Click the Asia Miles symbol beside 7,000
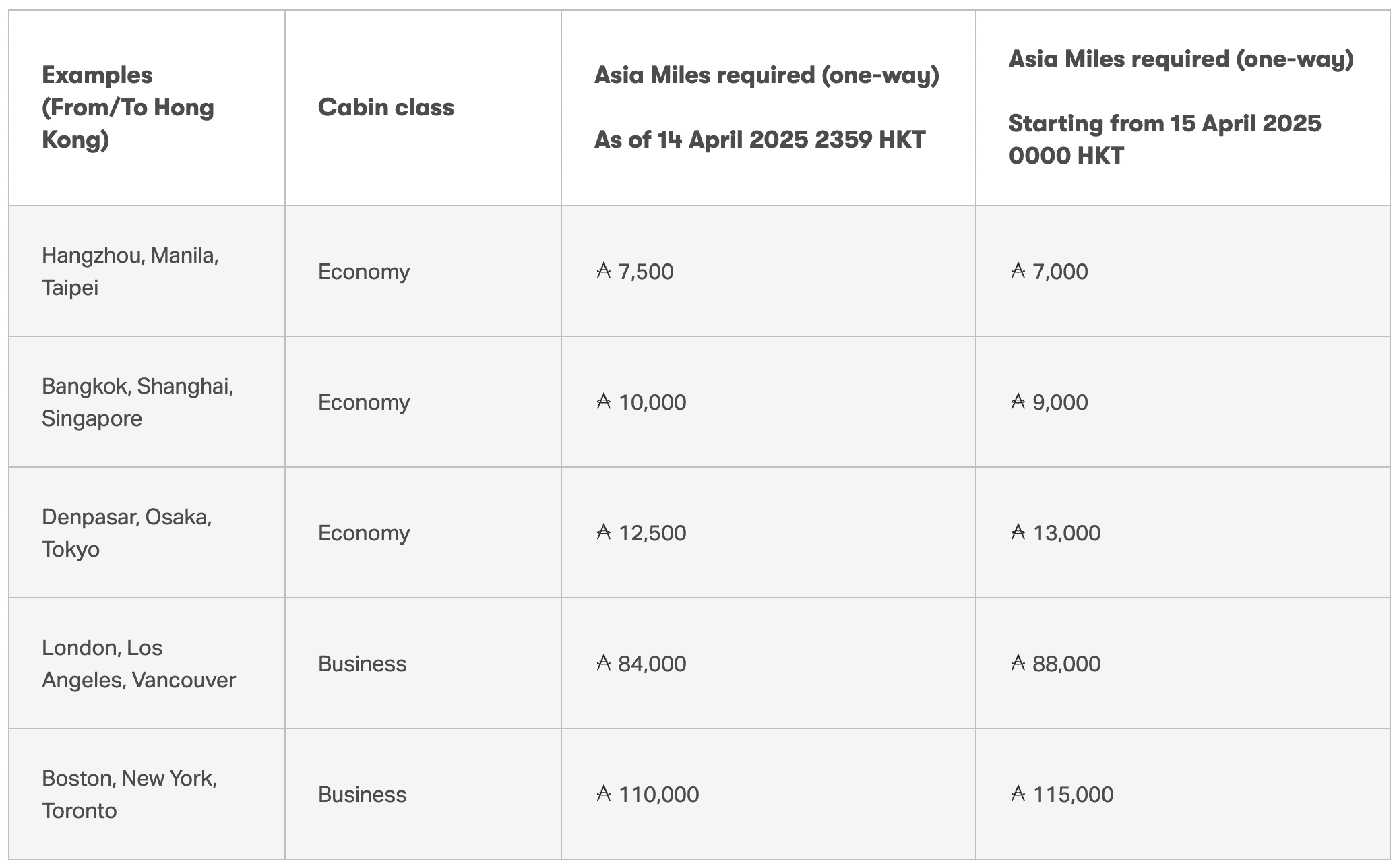This screenshot has height=868, width=1399. 1018,271
